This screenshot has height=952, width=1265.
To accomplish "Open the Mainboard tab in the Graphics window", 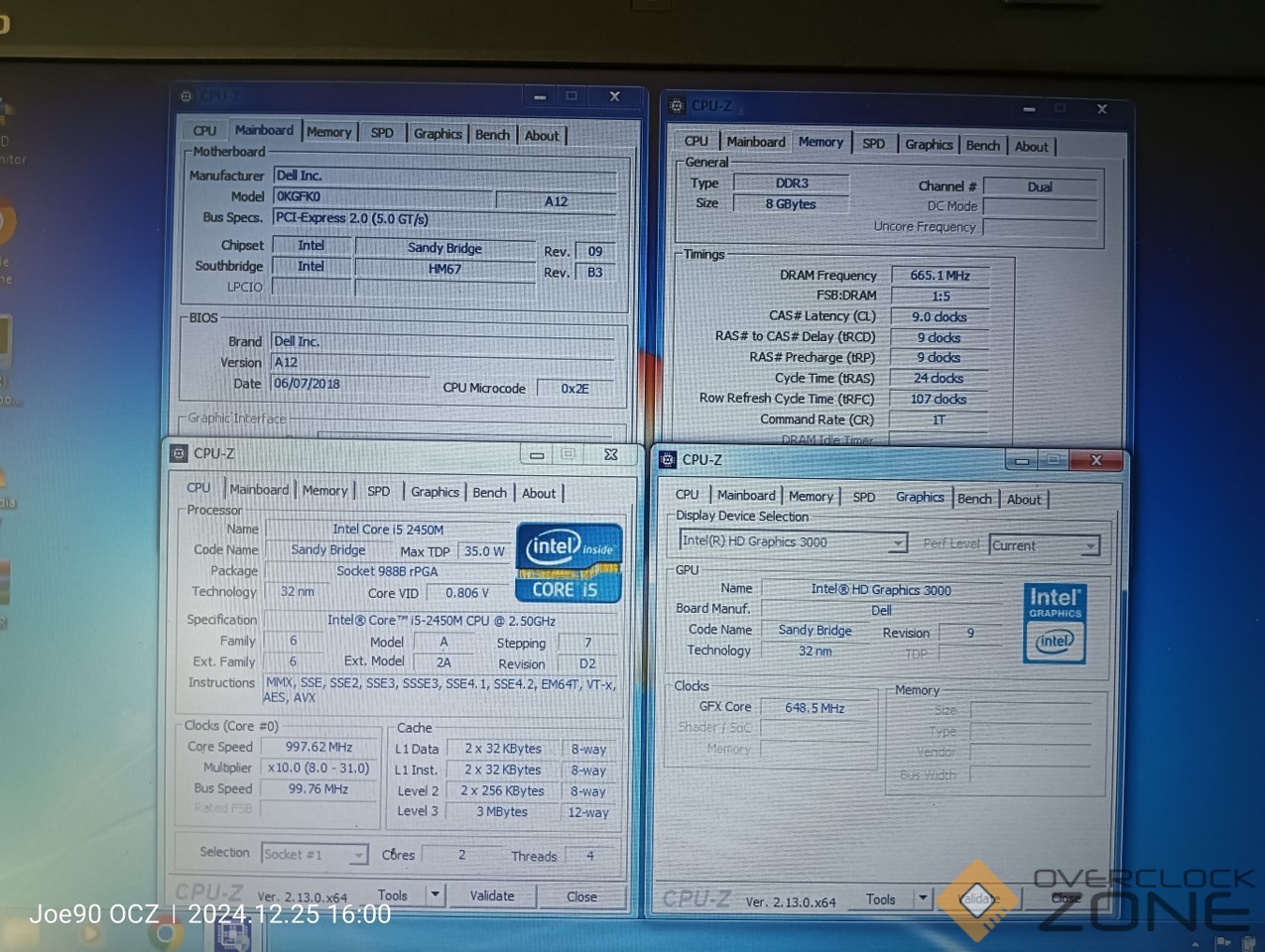I will (746, 495).
